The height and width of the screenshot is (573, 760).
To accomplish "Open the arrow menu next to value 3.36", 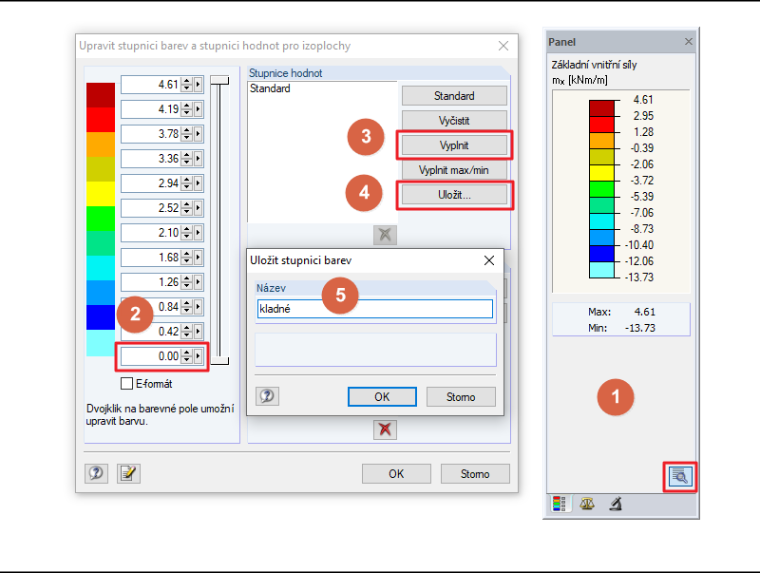I will 198,159.
